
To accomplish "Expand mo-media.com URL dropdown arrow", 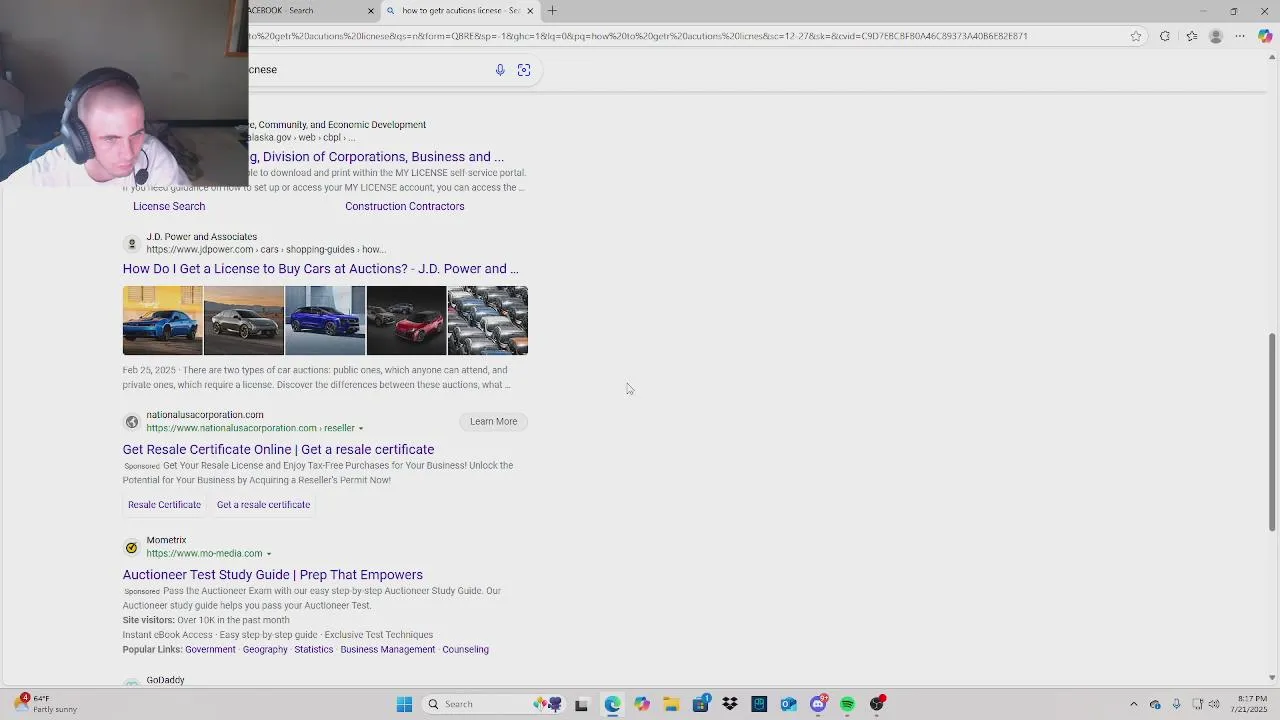I will [x=268, y=554].
